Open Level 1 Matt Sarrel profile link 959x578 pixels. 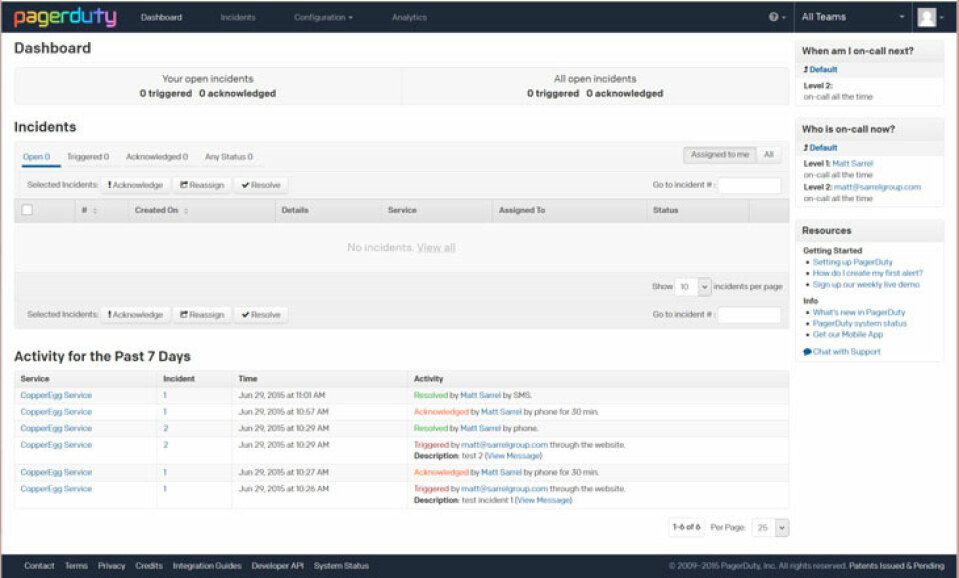pyautogui.click(x=853, y=163)
